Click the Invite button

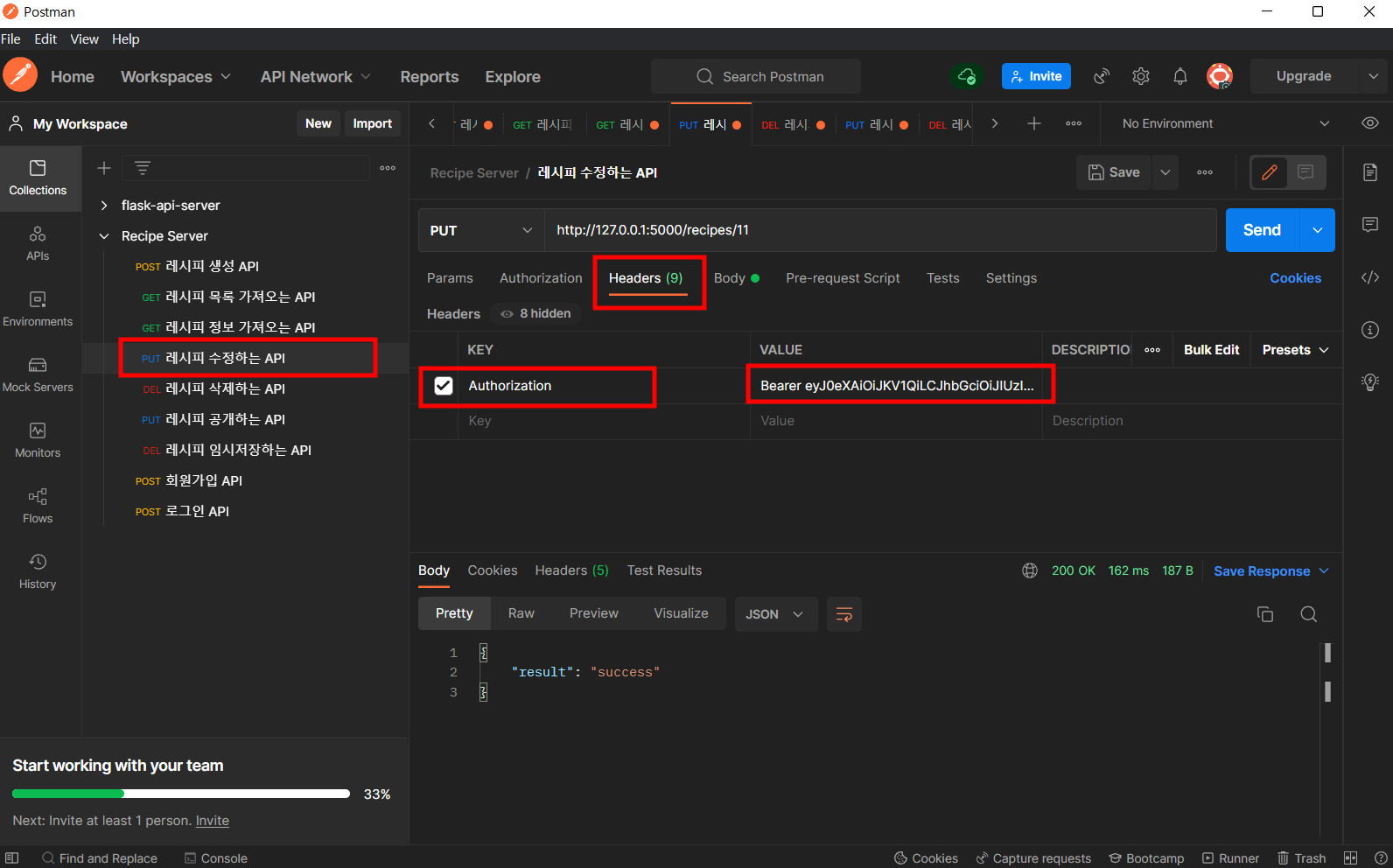(x=1036, y=76)
